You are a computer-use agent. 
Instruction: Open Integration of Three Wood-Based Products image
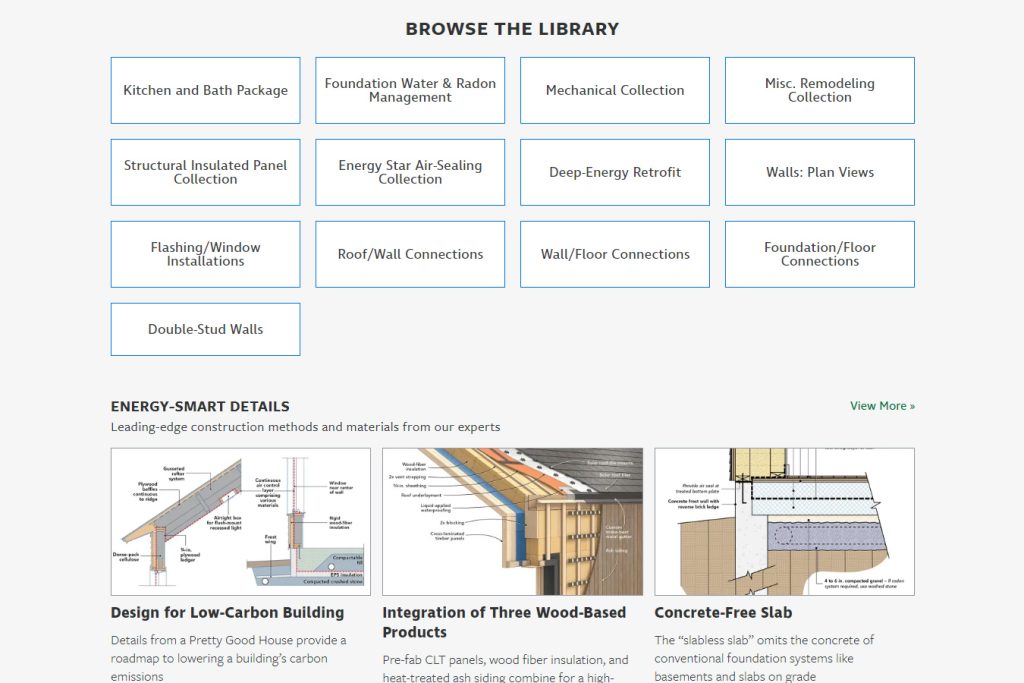513,521
